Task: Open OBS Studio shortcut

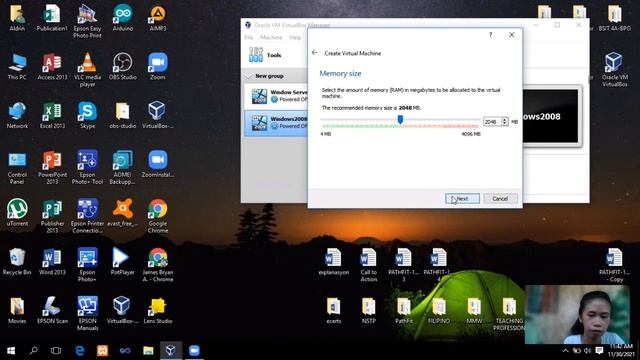Action: (x=122, y=67)
